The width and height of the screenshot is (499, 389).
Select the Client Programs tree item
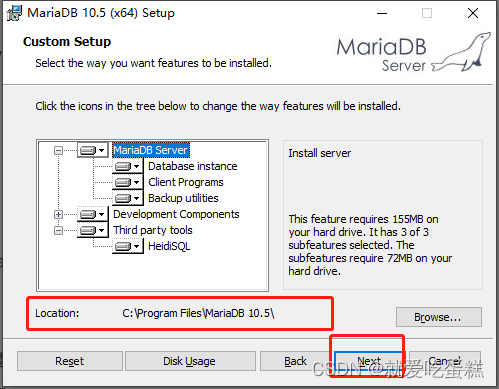coord(186,182)
